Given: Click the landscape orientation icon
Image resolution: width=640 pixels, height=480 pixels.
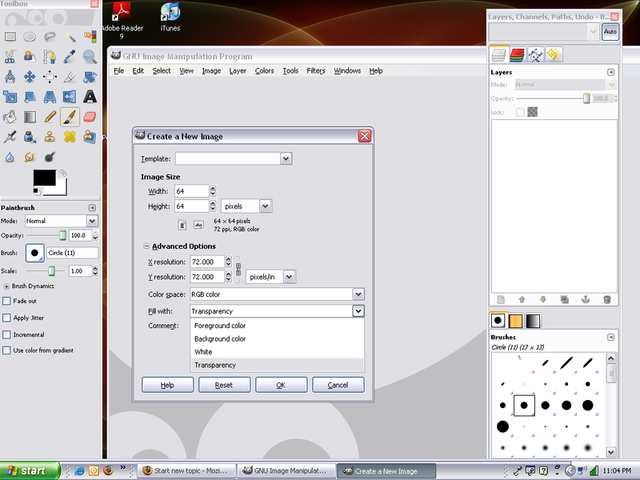Looking at the screenshot, I should 198,224.
